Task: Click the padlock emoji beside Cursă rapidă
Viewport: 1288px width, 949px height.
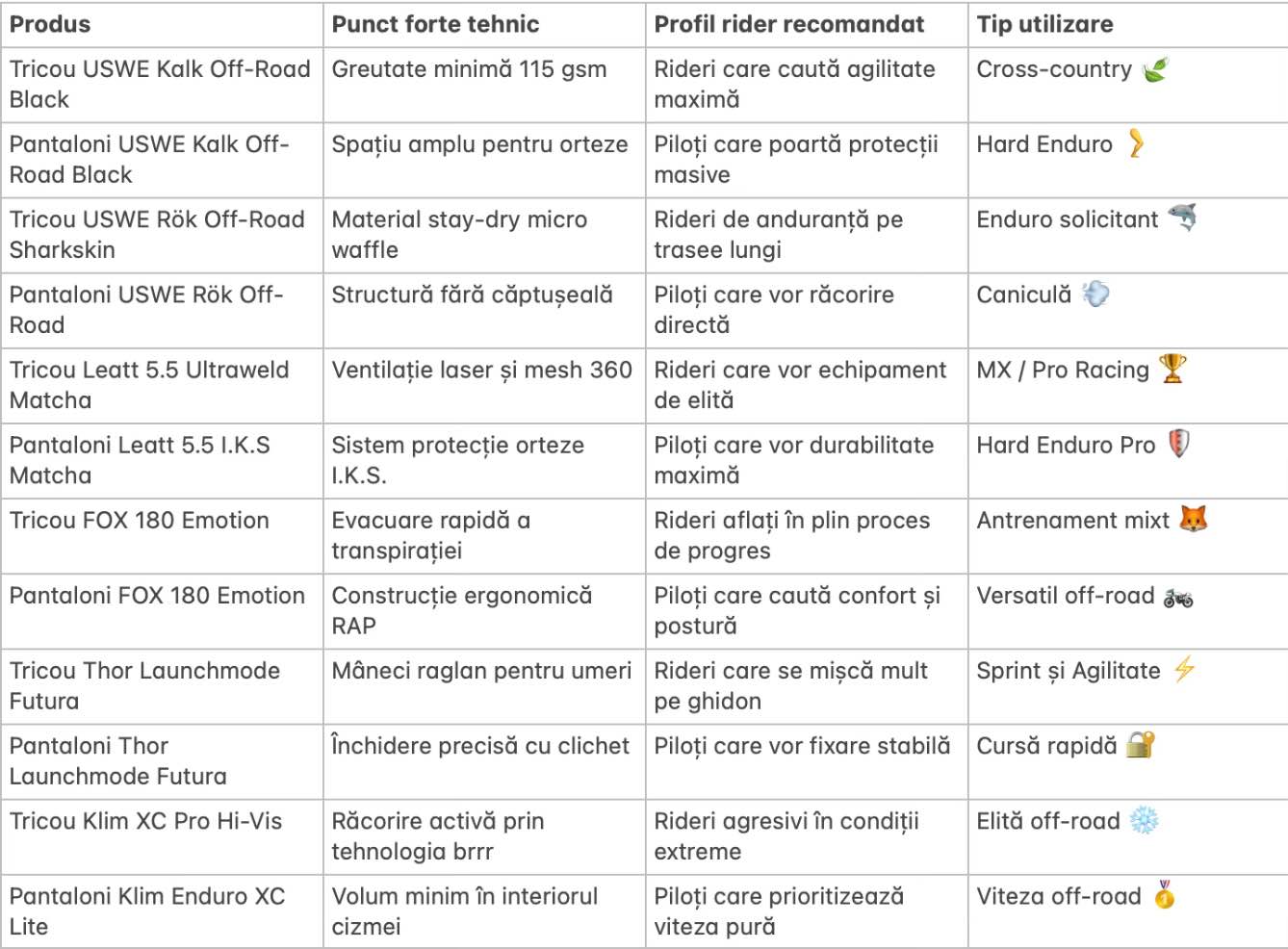Action: click(1141, 745)
